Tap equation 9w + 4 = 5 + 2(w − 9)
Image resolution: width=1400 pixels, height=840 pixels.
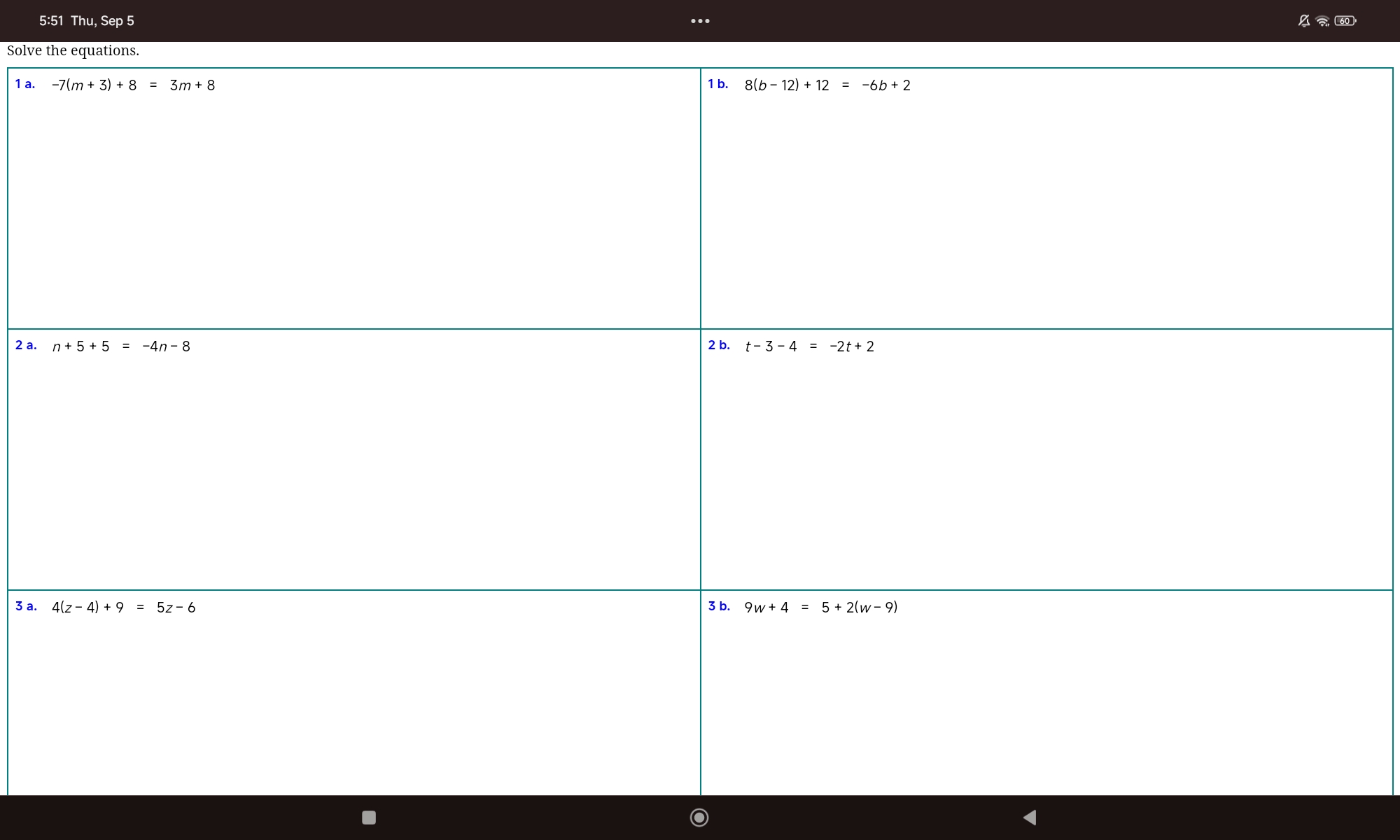pyautogui.click(x=821, y=608)
